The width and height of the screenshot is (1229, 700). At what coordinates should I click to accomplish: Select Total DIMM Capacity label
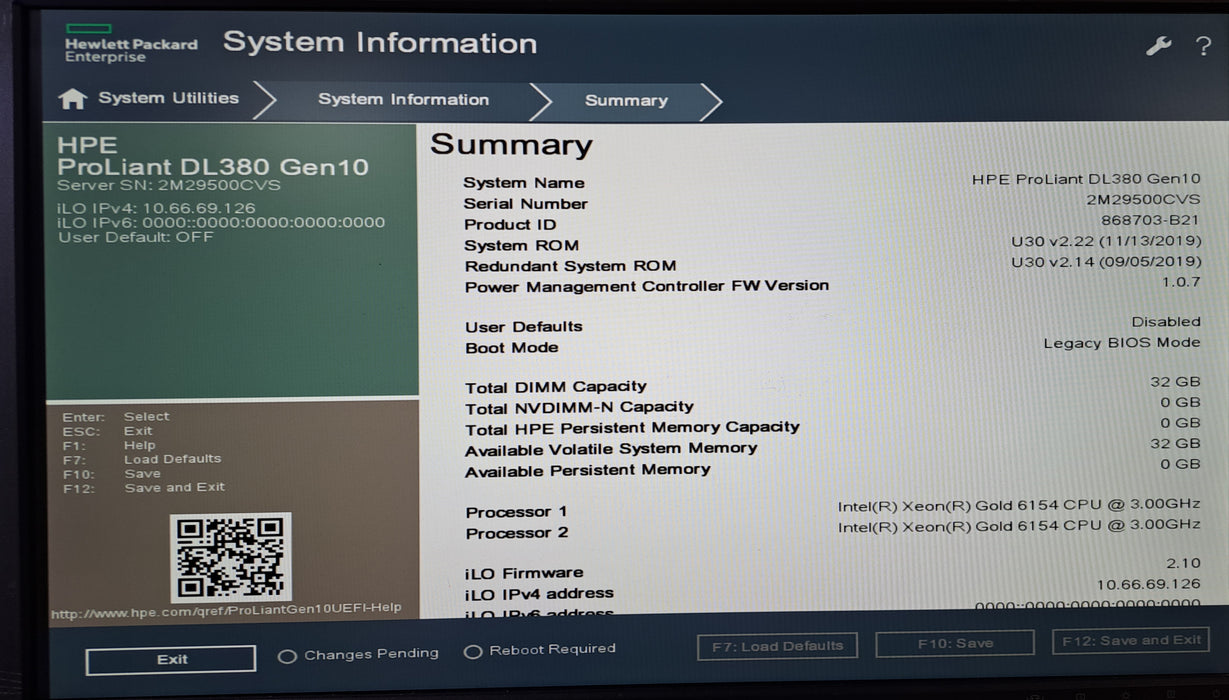click(556, 387)
